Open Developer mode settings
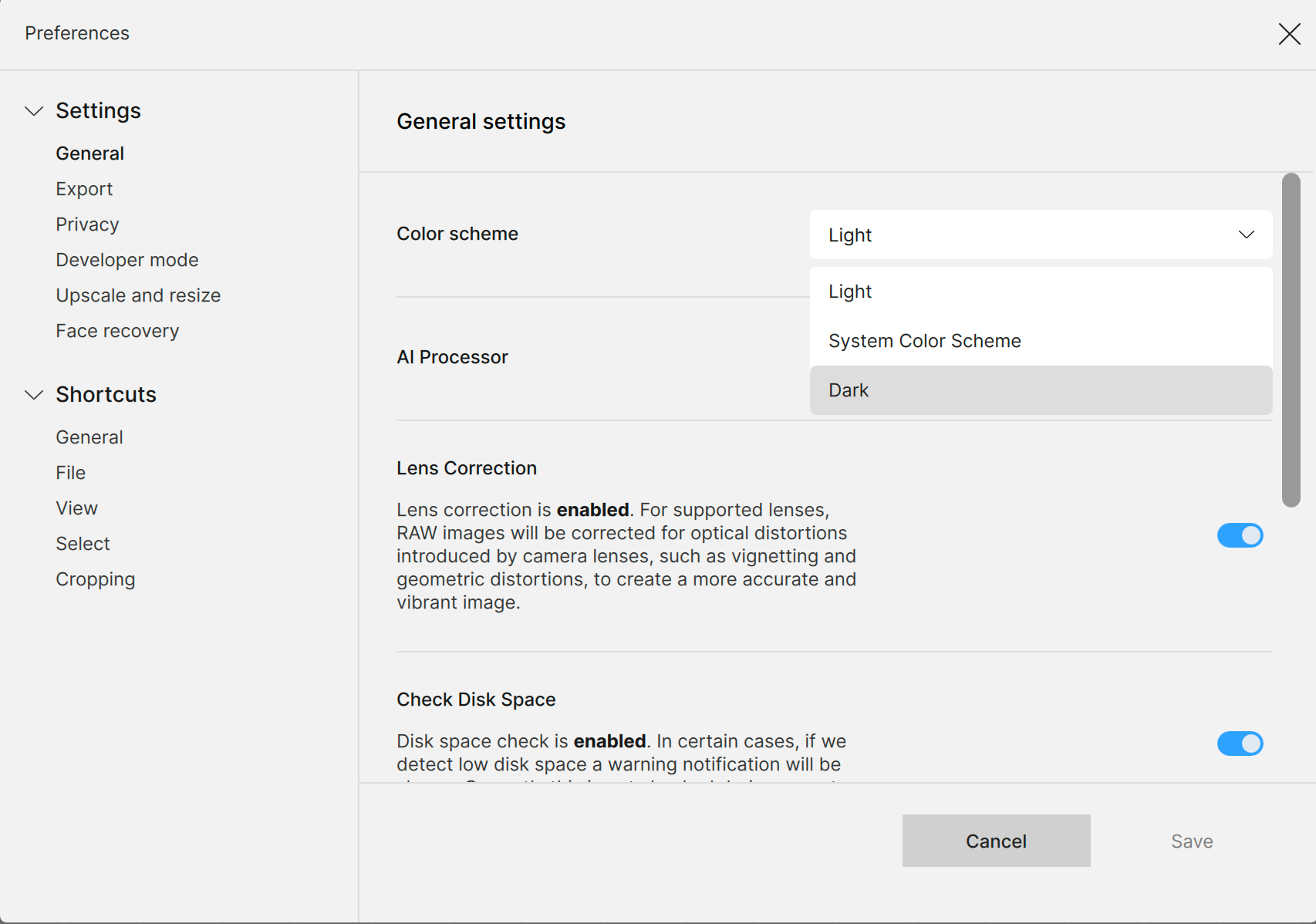This screenshot has width=1316, height=924. click(127, 260)
